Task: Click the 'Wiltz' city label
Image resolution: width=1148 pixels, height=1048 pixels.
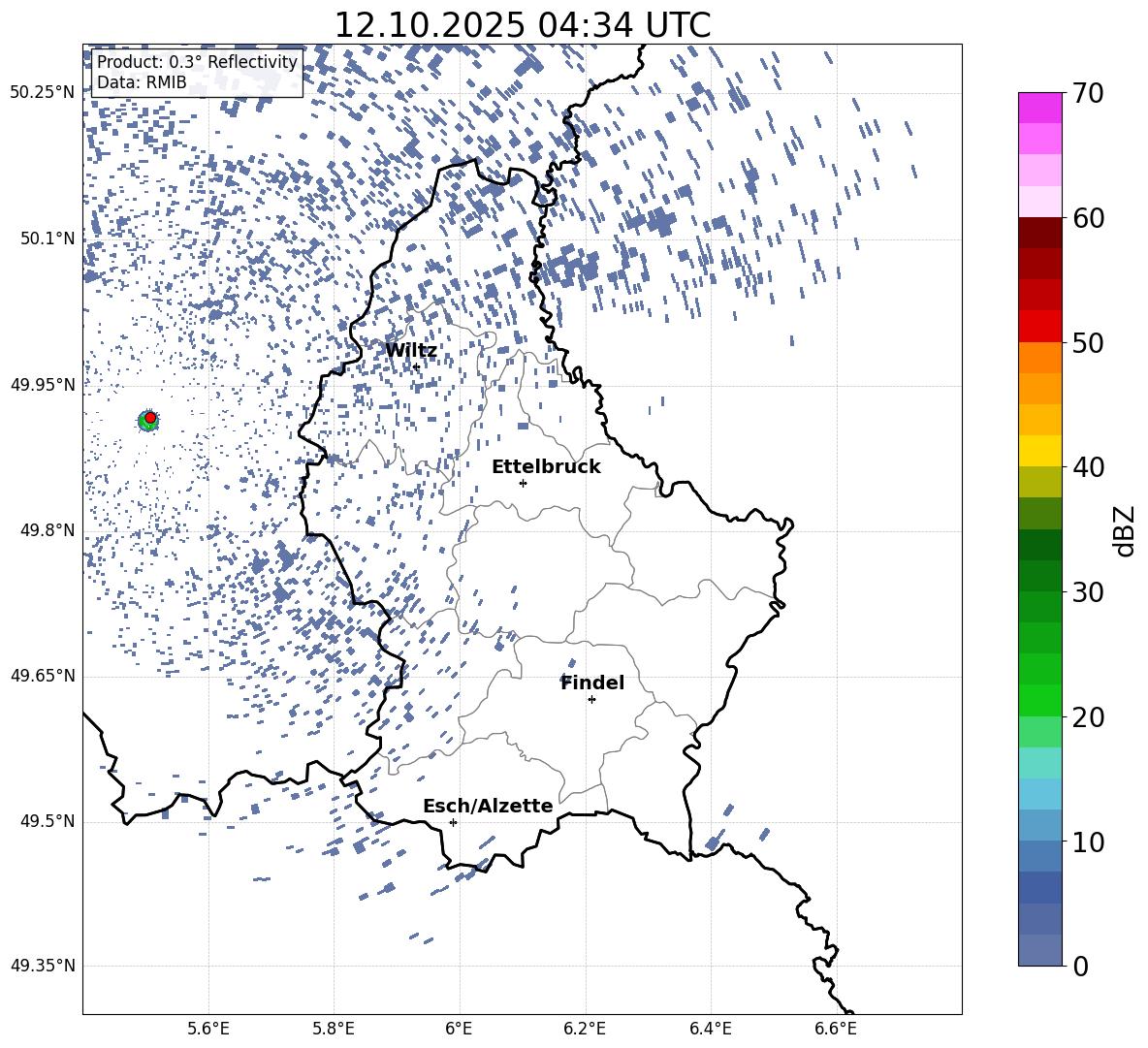Action: click(411, 351)
